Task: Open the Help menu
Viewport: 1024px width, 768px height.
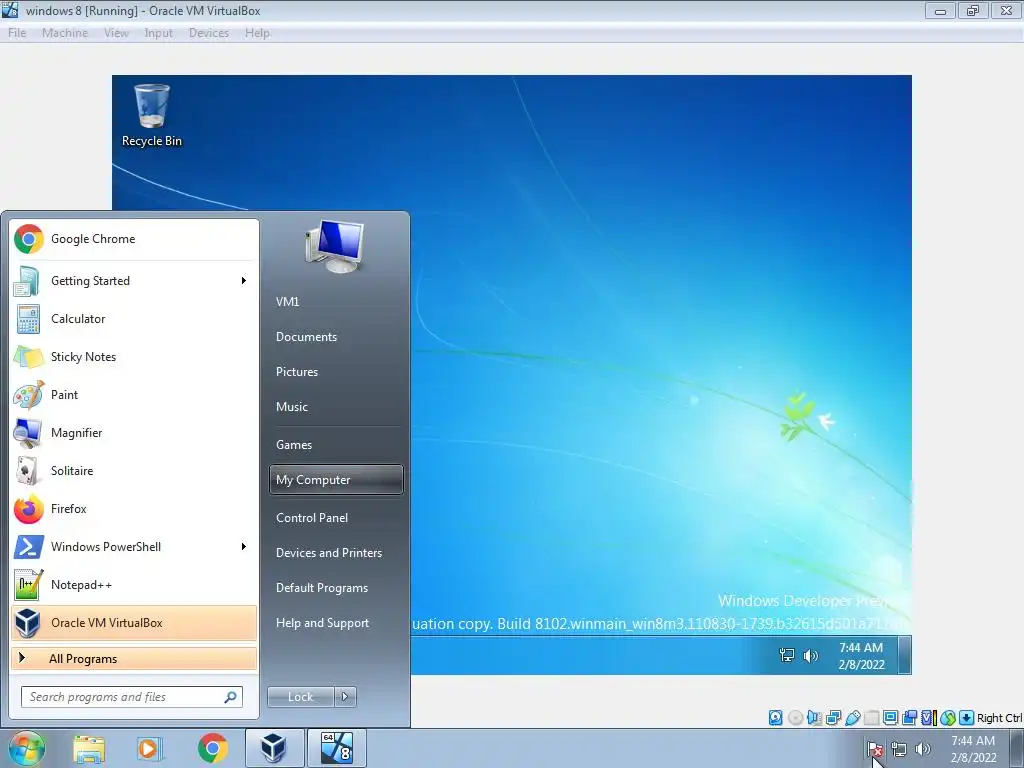Action: tap(257, 33)
